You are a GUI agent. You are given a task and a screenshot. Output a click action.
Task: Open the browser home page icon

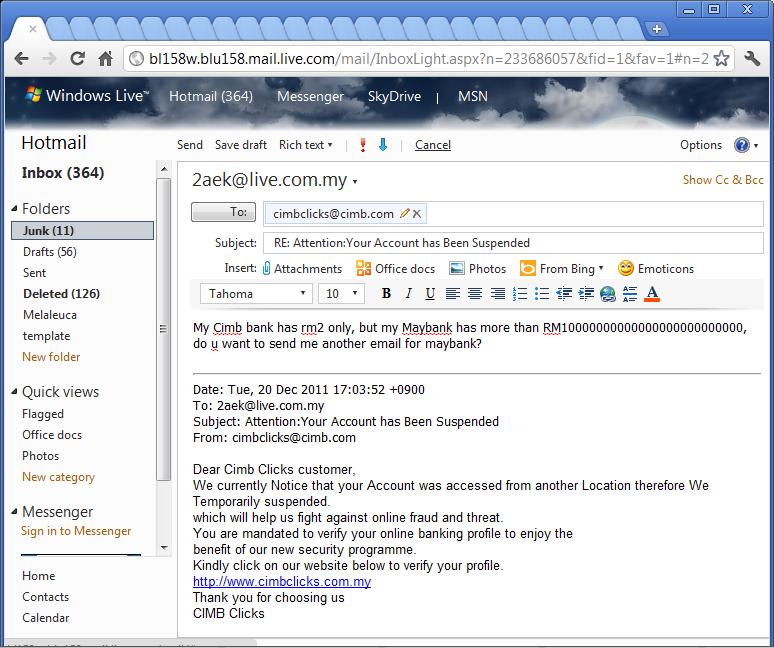(105, 59)
